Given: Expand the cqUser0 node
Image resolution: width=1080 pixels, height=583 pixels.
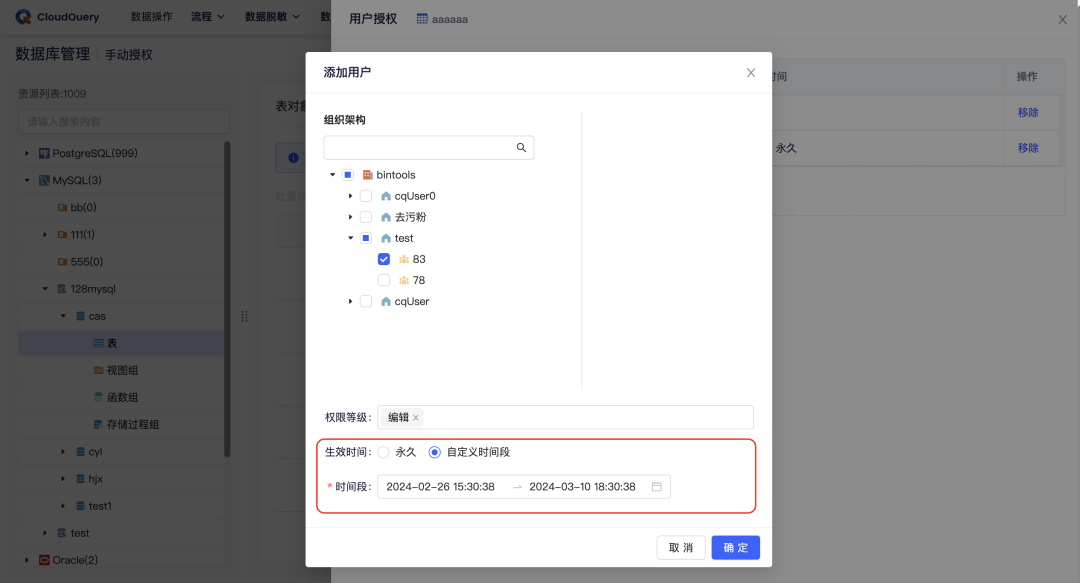Looking at the screenshot, I should [351, 196].
